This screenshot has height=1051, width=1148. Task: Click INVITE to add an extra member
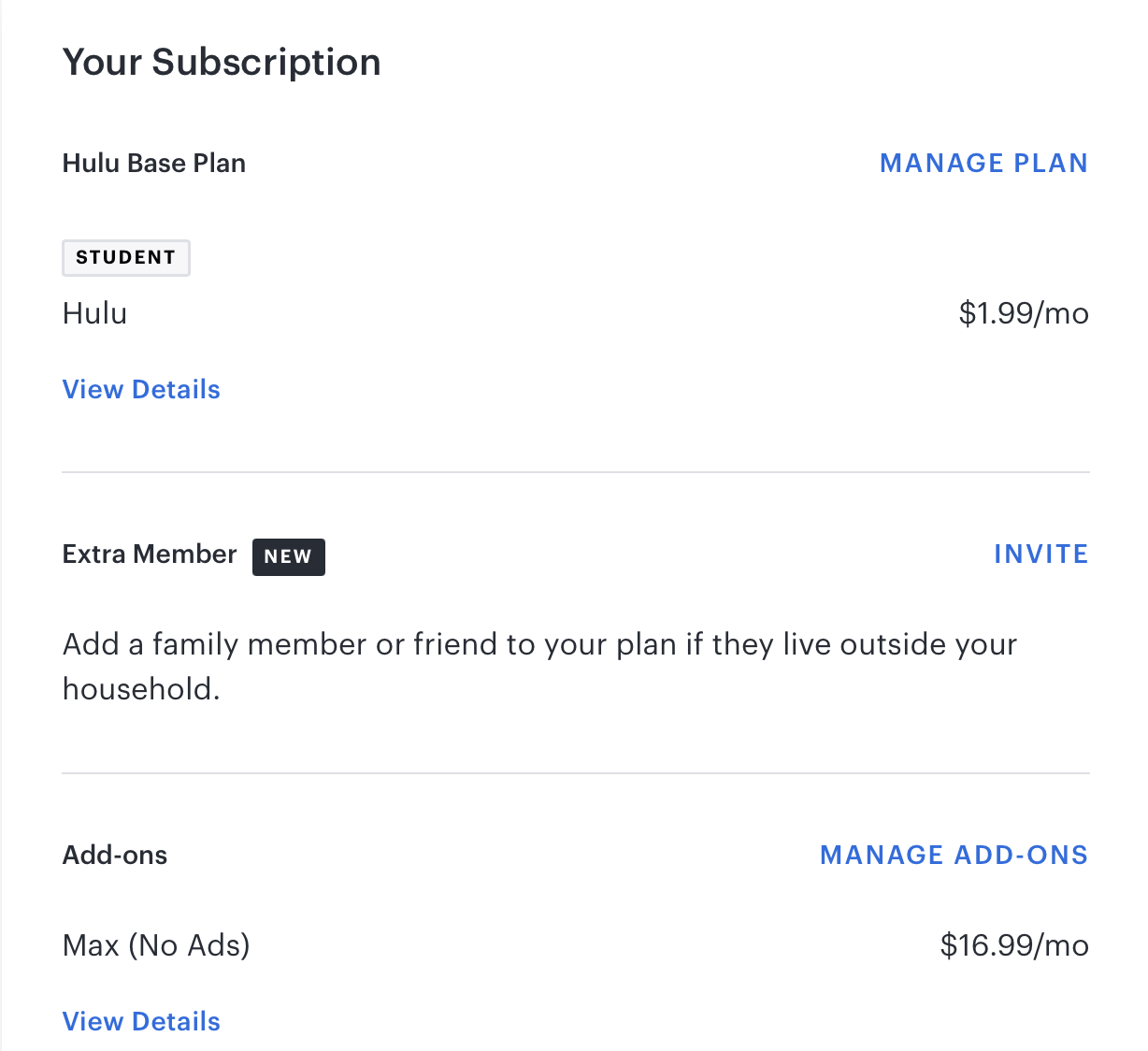tap(1040, 554)
